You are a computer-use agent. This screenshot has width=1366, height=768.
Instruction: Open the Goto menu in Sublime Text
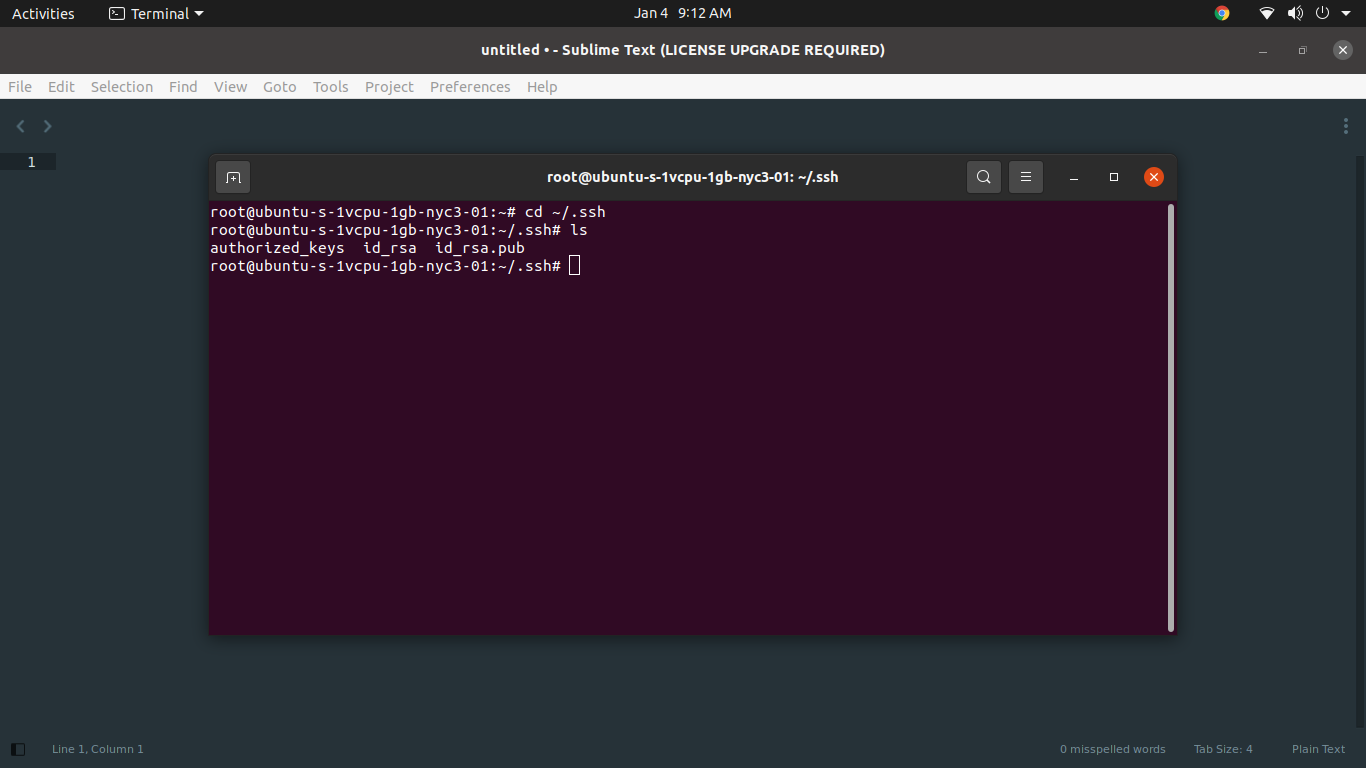pyautogui.click(x=279, y=87)
